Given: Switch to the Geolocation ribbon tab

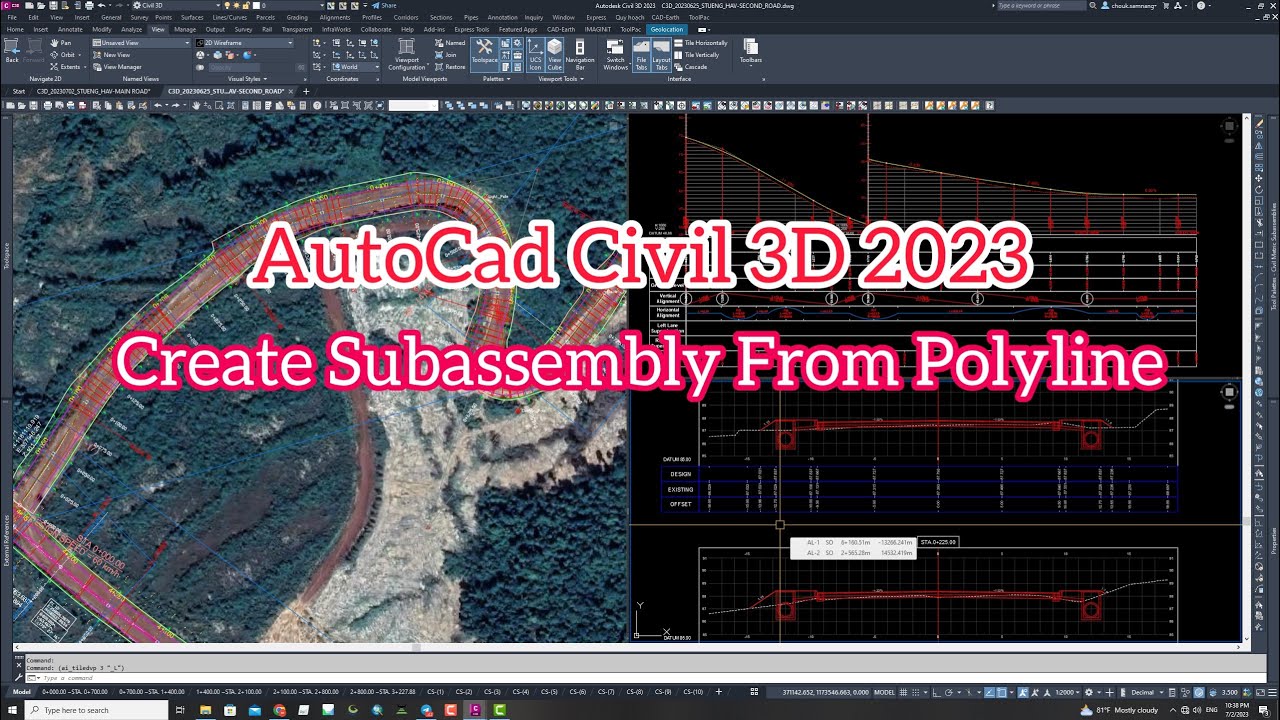Looking at the screenshot, I should (666, 29).
